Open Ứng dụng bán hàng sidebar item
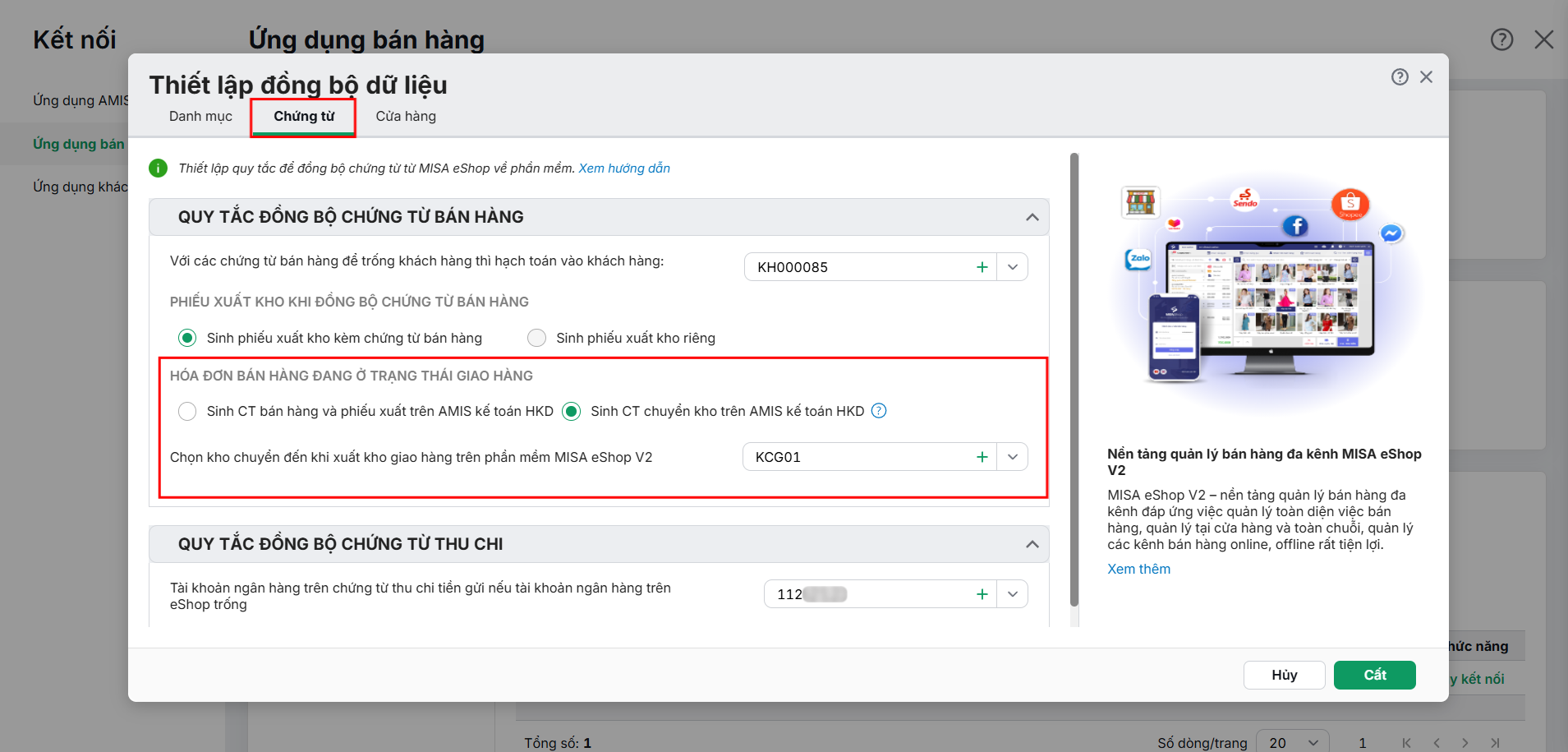The width and height of the screenshot is (1568, 752). pos(79,144)
